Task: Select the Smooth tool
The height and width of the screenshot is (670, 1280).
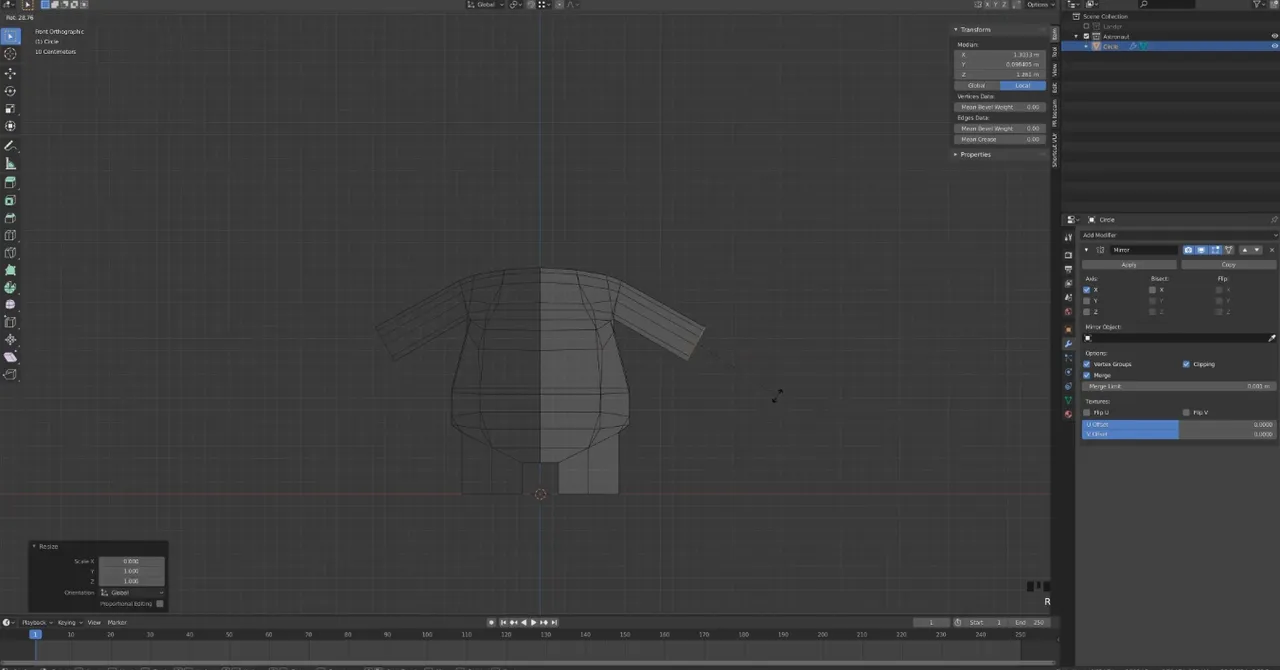Action: click(x=10, y=305)
